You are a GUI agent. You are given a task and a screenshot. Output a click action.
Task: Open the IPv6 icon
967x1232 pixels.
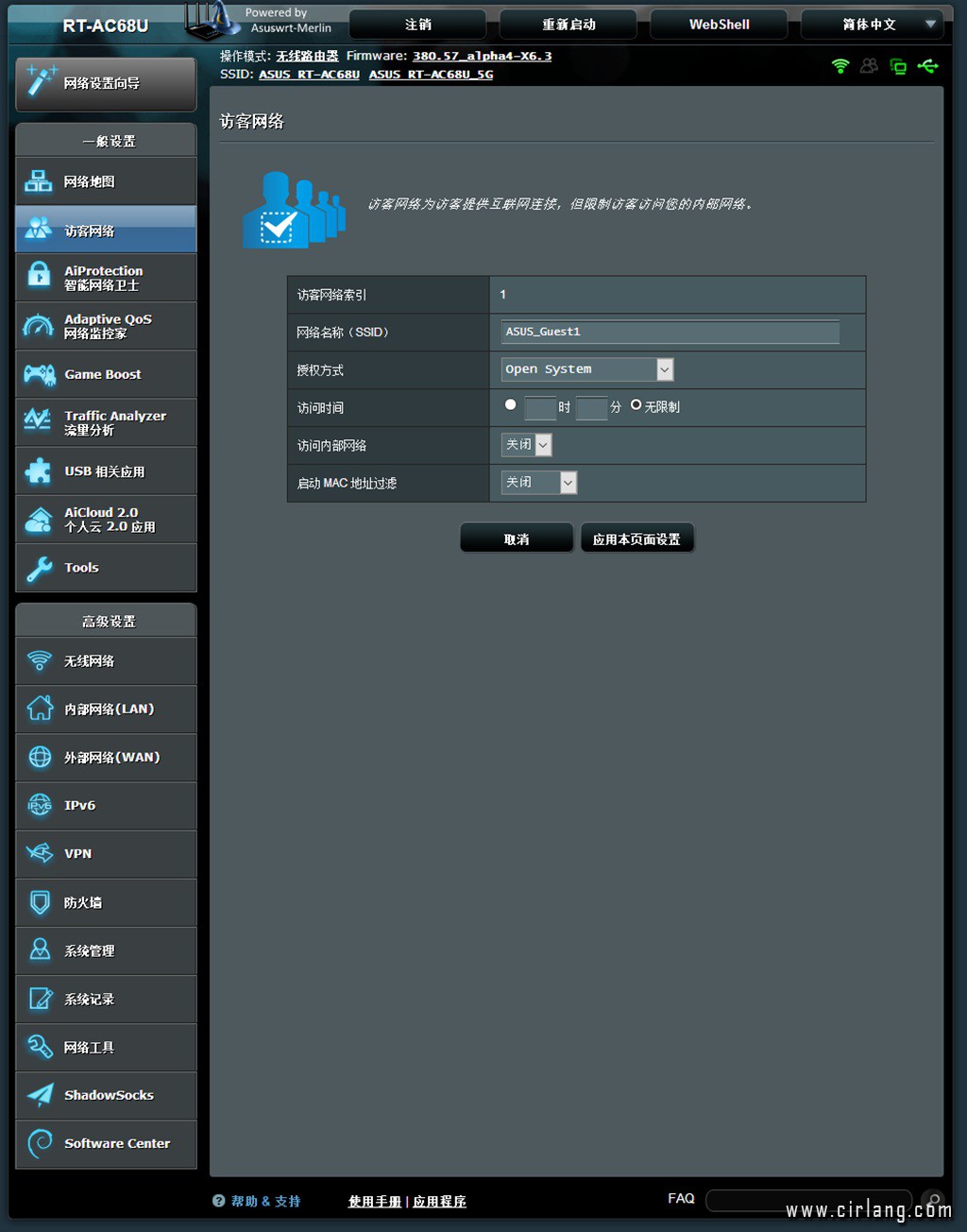click(40, 805)
